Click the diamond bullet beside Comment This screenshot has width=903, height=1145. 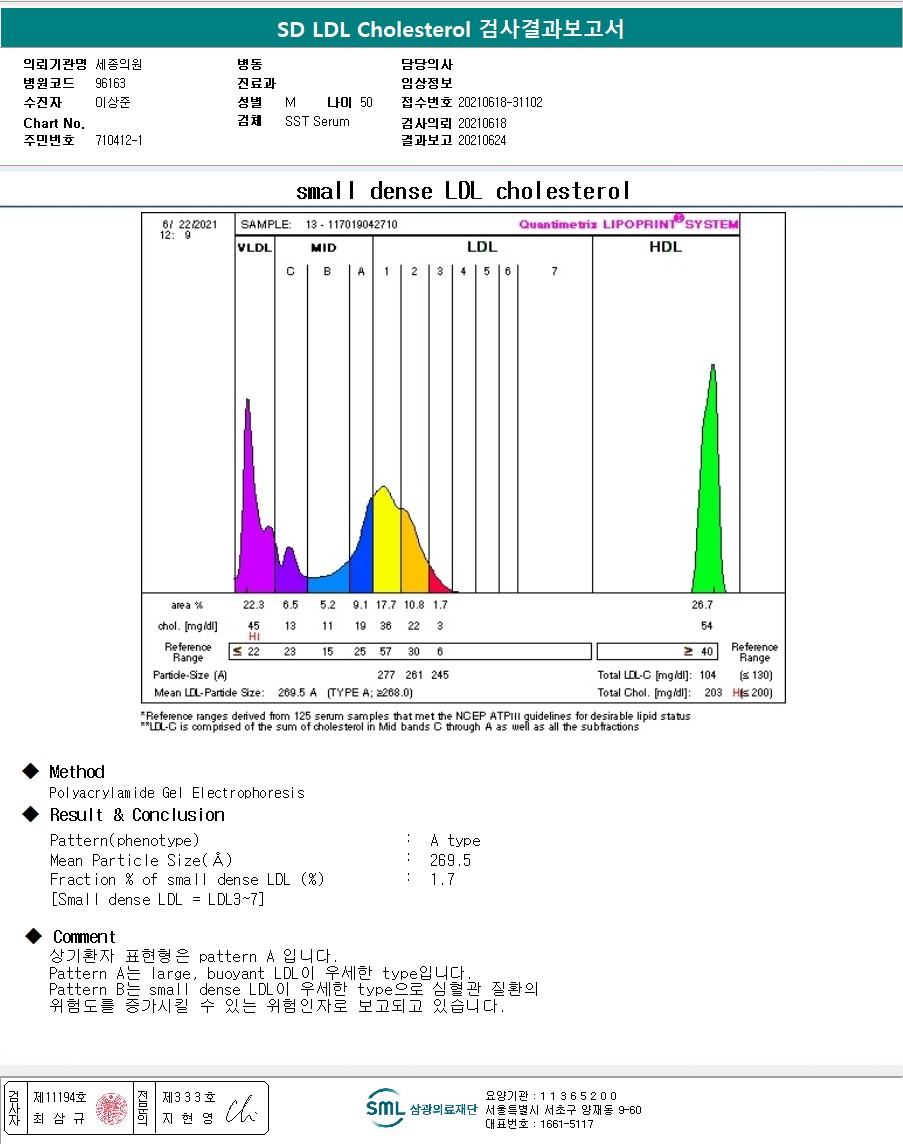point(33,935)
